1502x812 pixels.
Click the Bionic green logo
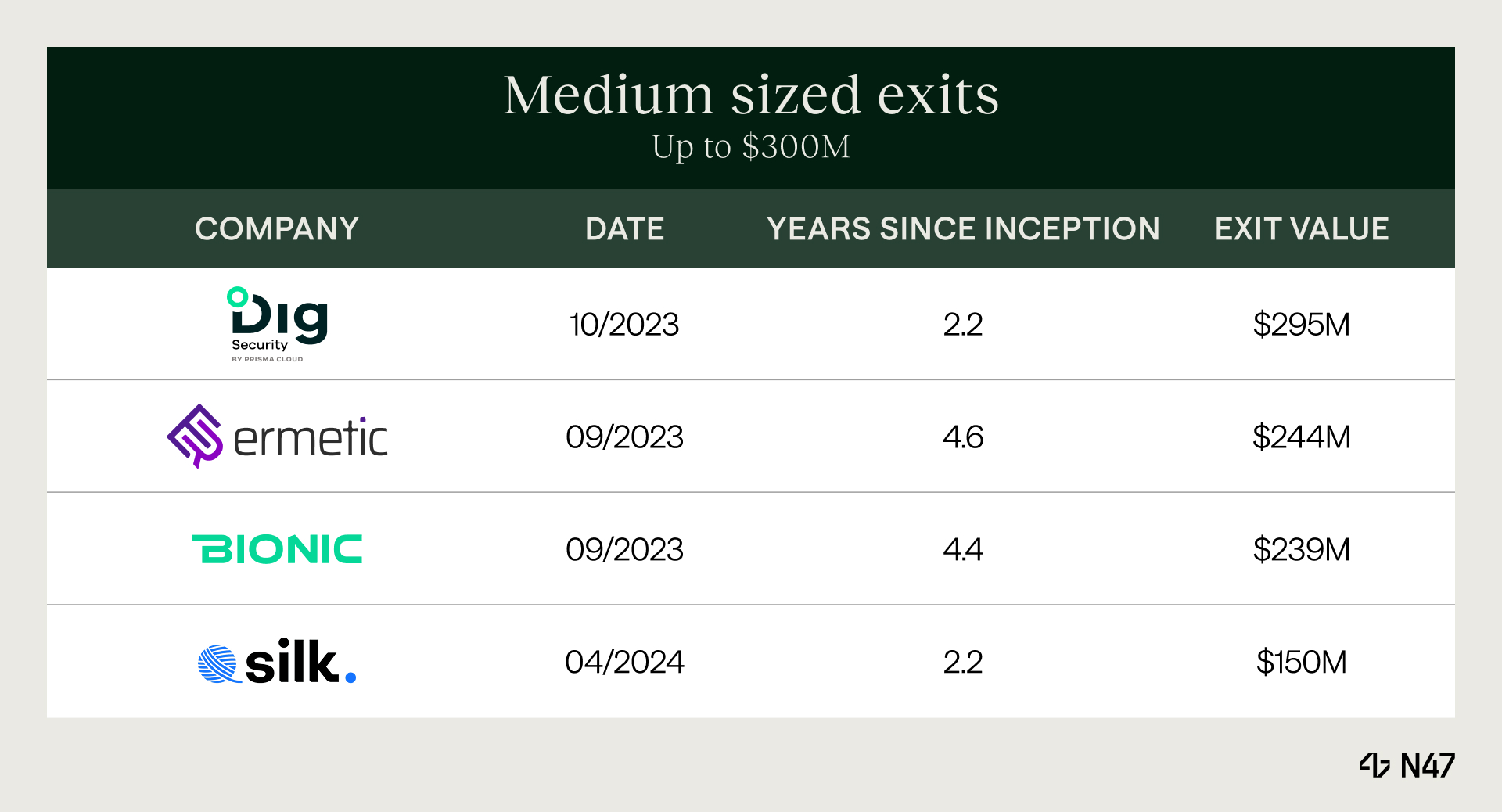coord(277,549)
